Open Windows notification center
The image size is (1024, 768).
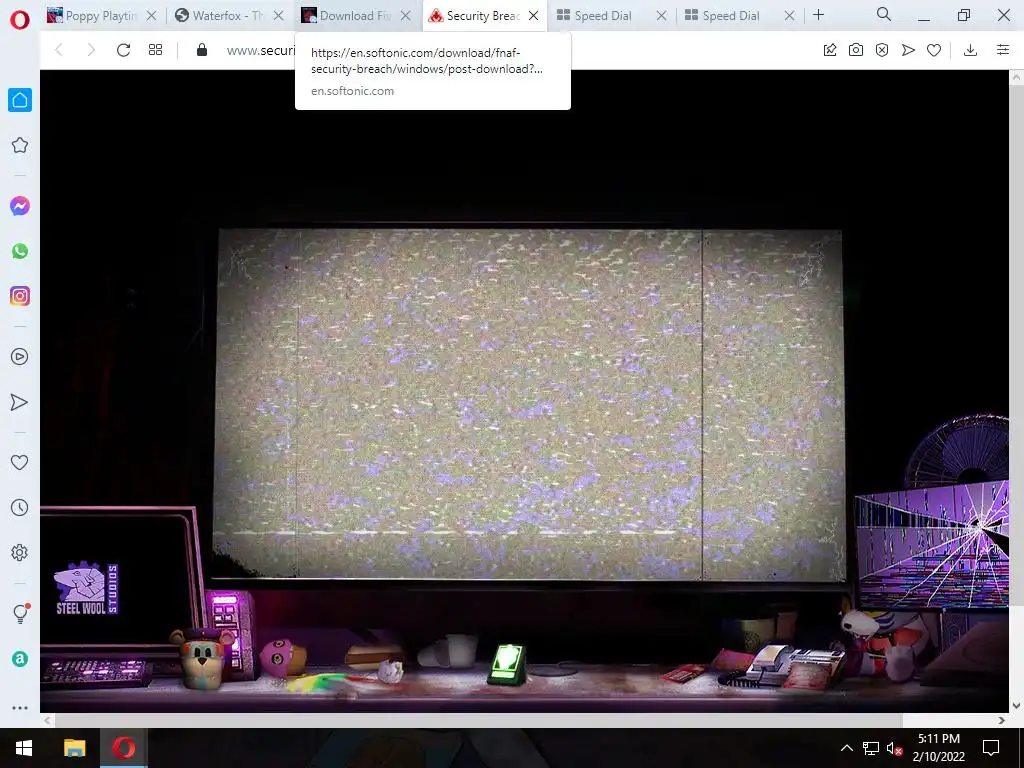[991, 748]
